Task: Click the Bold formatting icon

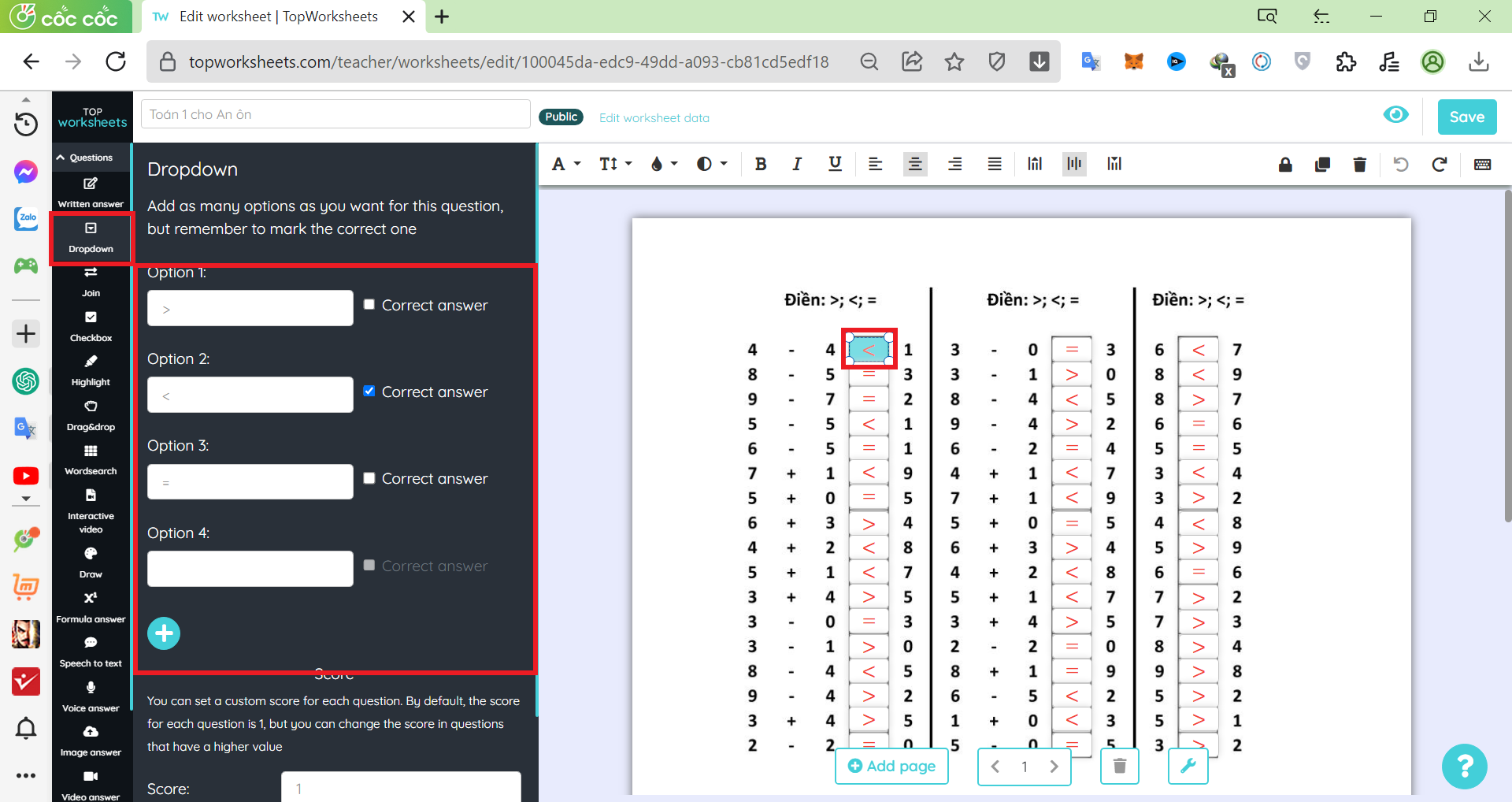Action: [x=760, y=164]
